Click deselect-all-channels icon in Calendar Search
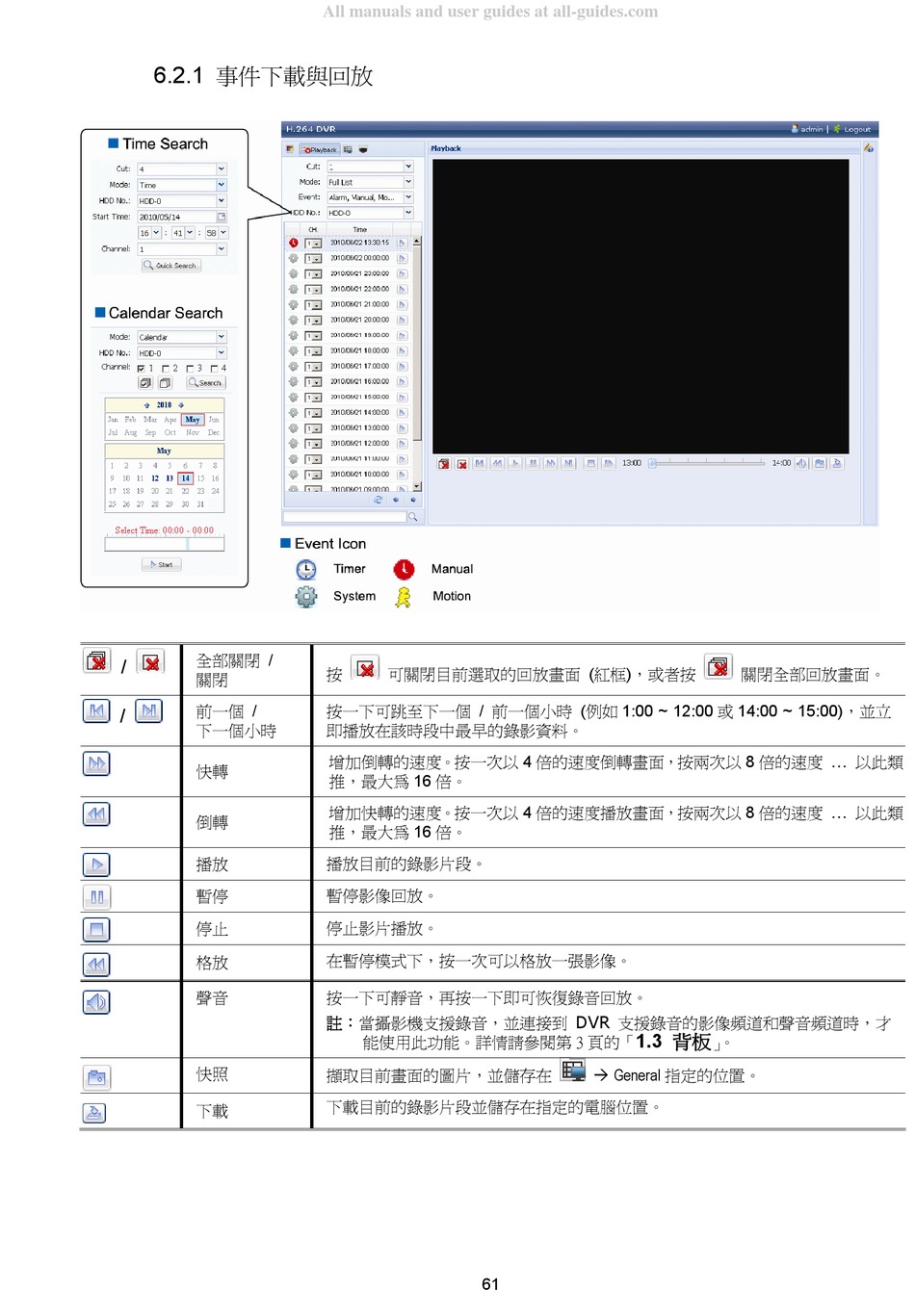This screenshot has height=1316, width=915. pyautogui.click(x=165, y=382)
